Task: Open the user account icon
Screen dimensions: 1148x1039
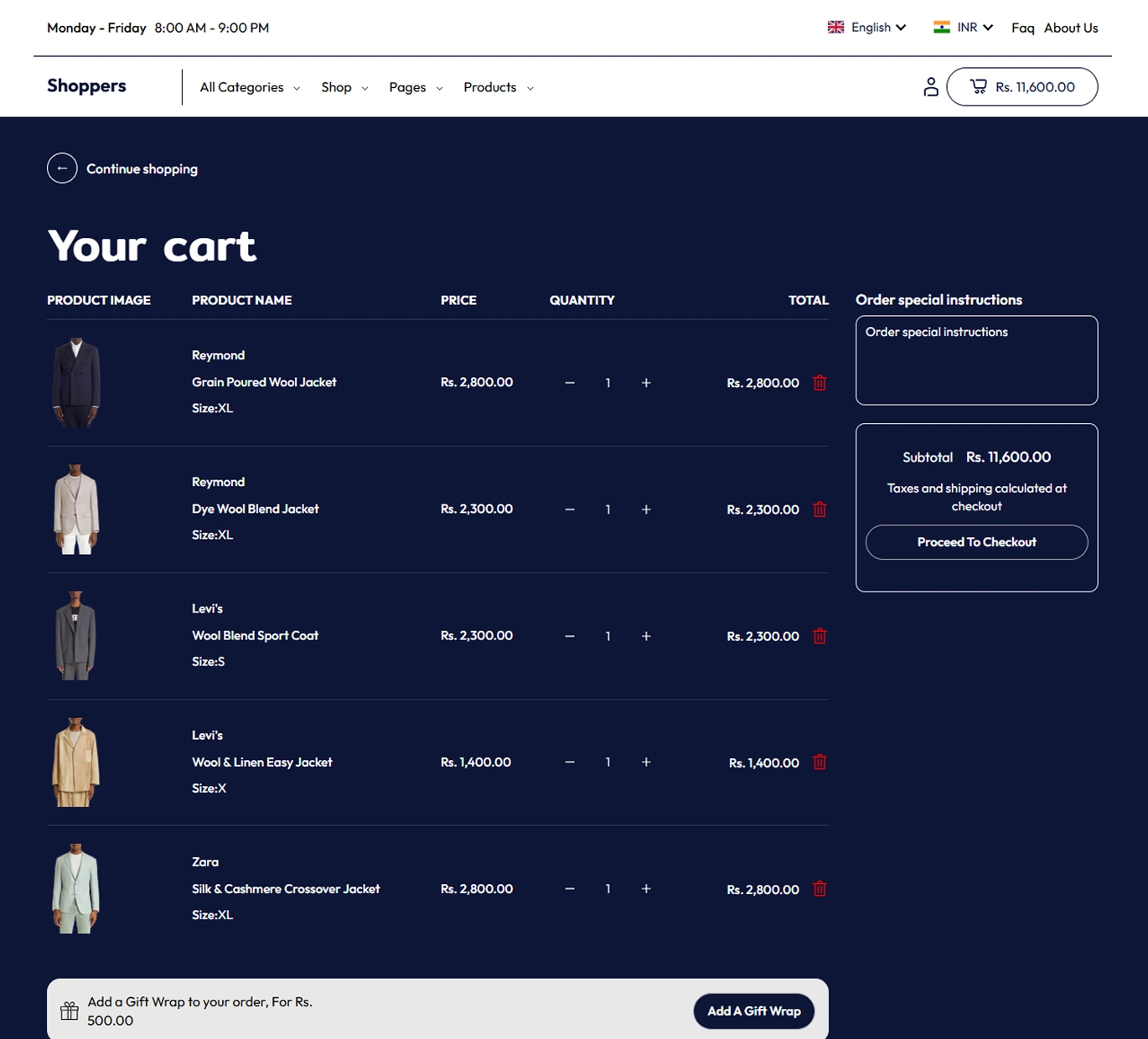Action: 930,87
